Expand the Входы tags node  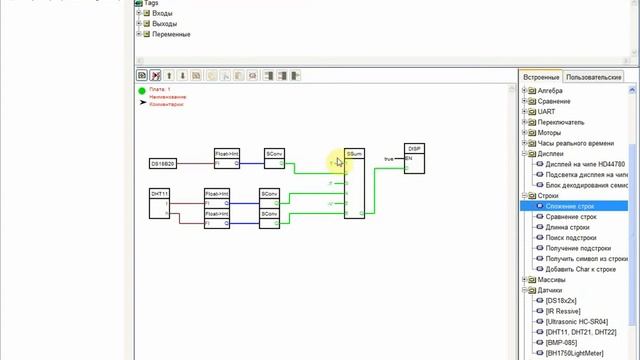139,13
